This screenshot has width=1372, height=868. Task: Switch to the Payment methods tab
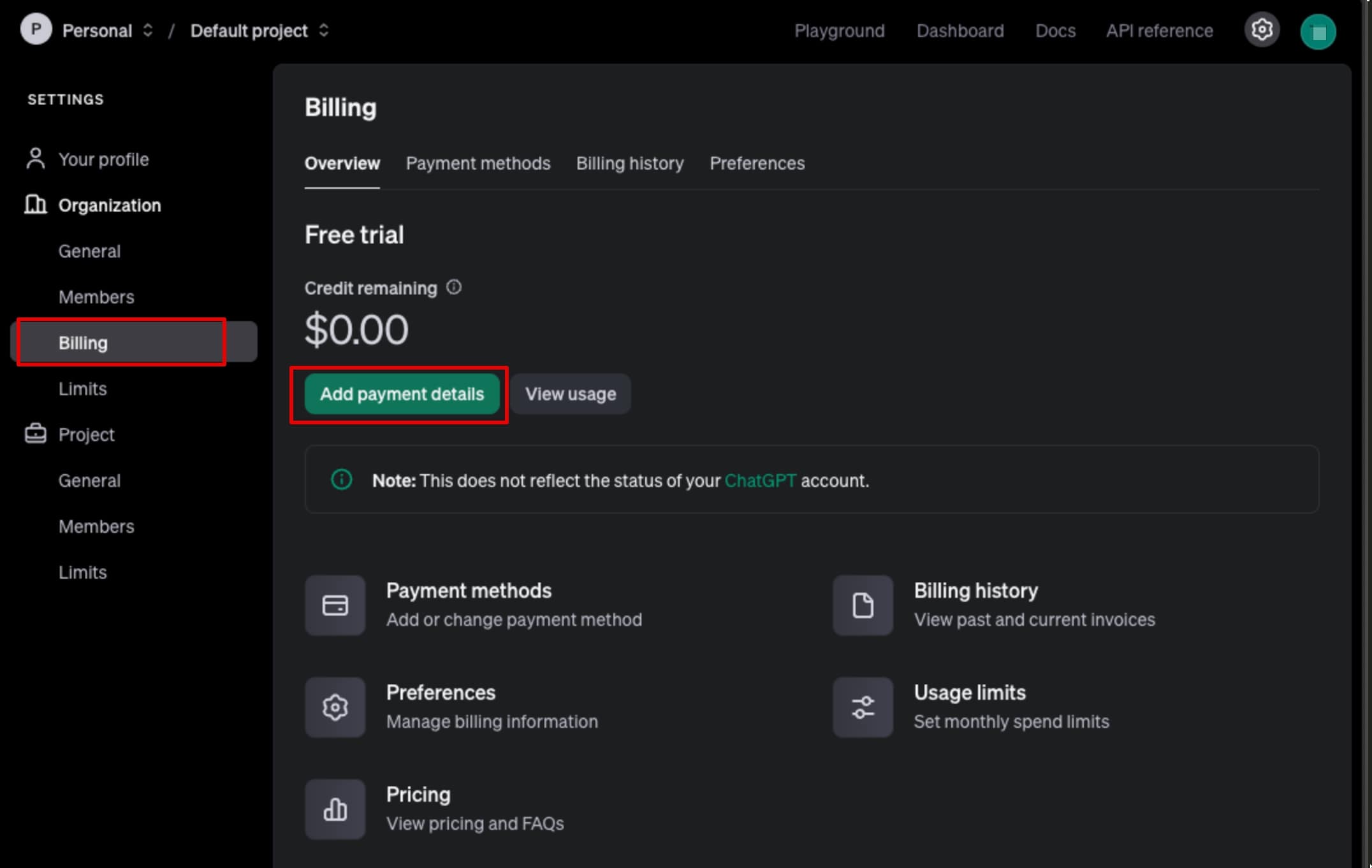click(478, 163)
